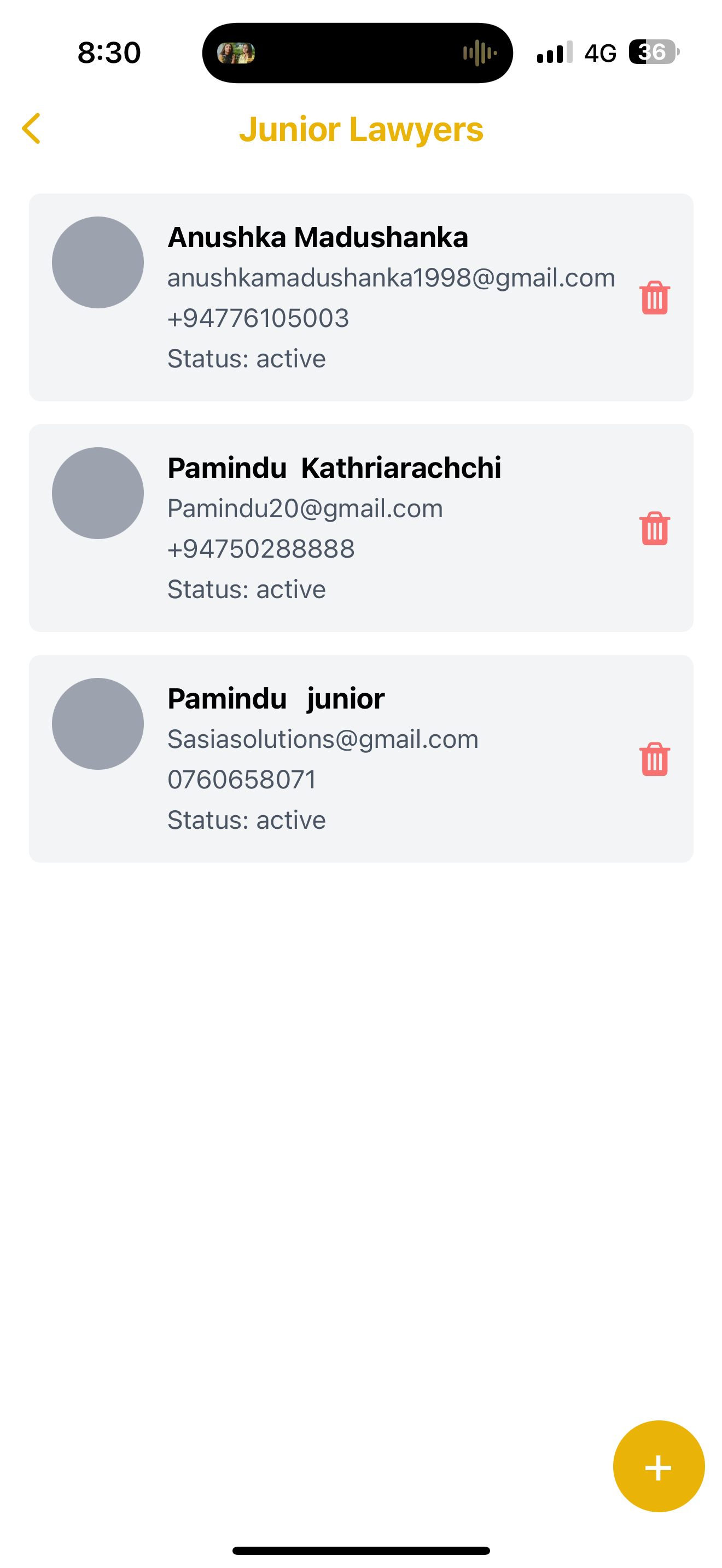The width and height of the screenshot is (722, 1568).
Task: Open Pamindu Kathriarachchi's avatar placeholder
Action: pos(98,493)
